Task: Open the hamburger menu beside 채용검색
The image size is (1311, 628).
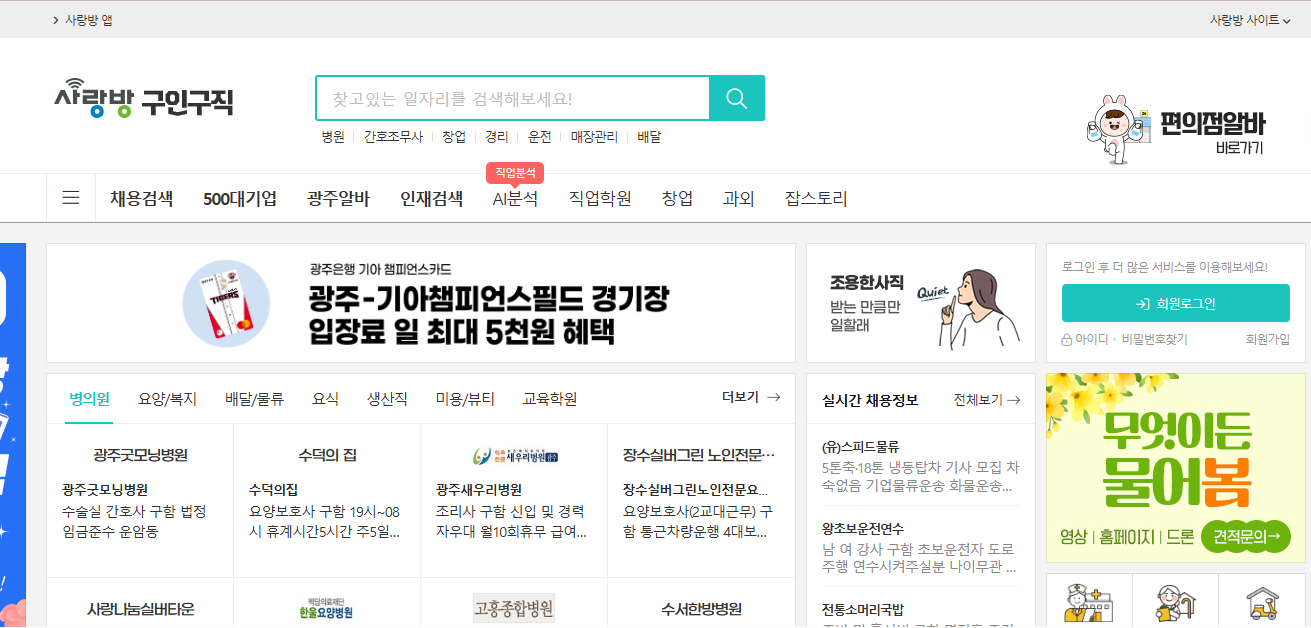Action: 70,197
